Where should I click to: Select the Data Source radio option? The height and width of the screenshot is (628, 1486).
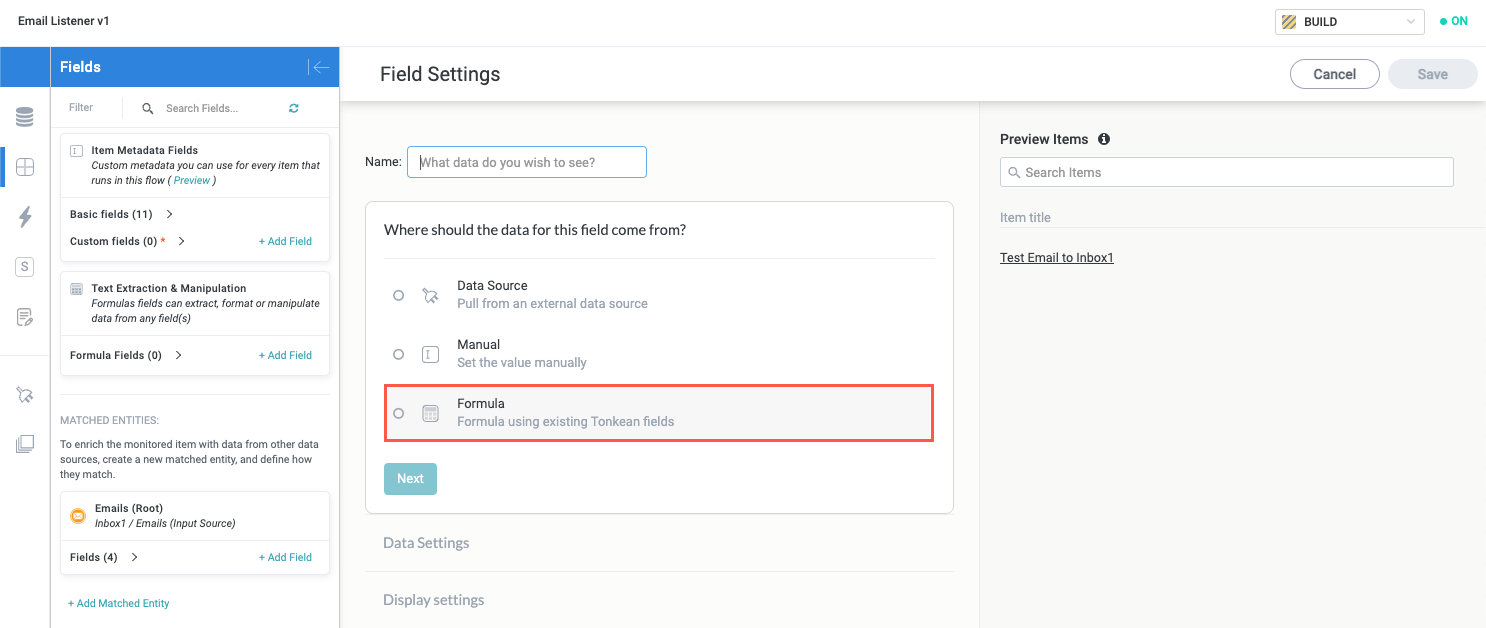[x=399, y=295]
